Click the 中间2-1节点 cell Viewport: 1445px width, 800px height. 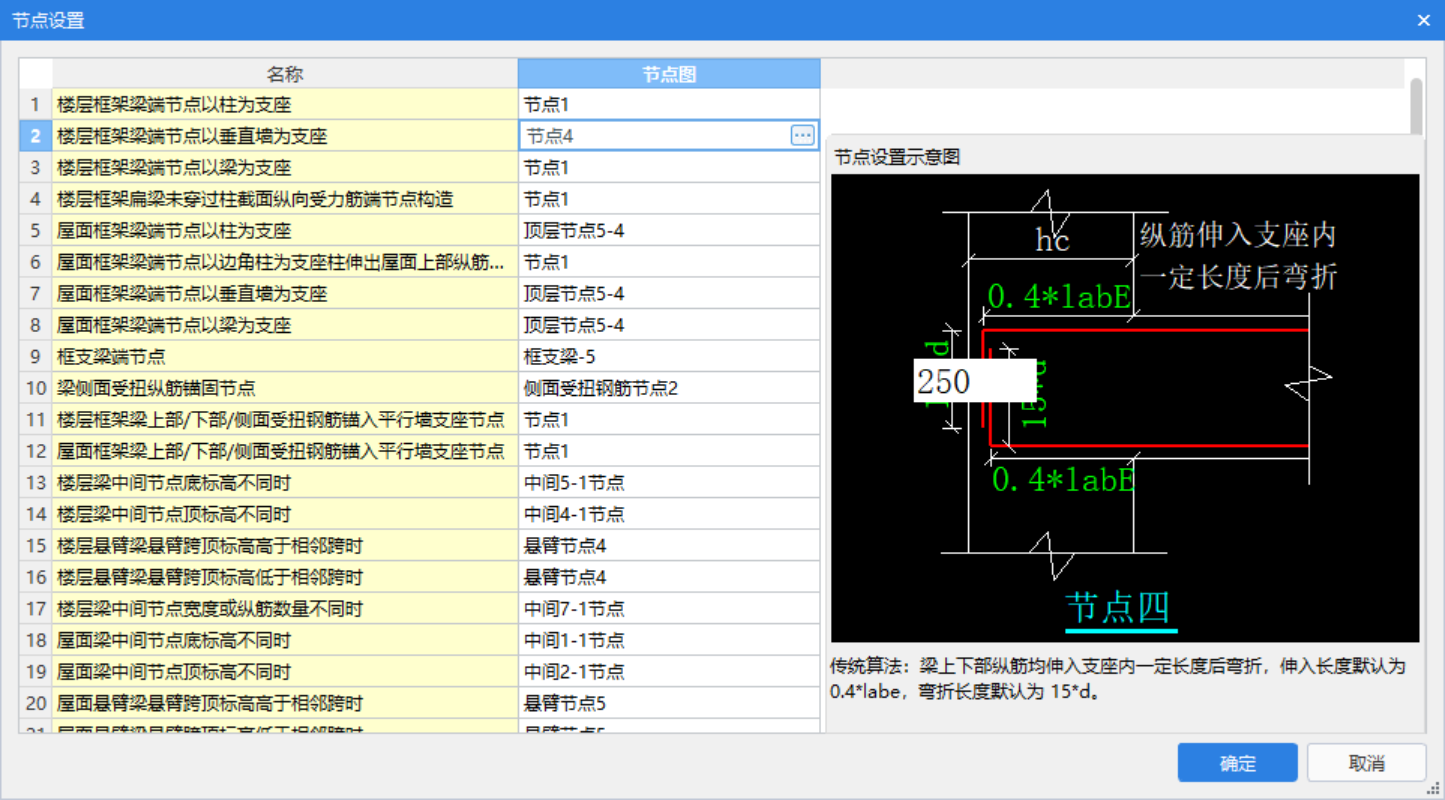pos(669,672)
